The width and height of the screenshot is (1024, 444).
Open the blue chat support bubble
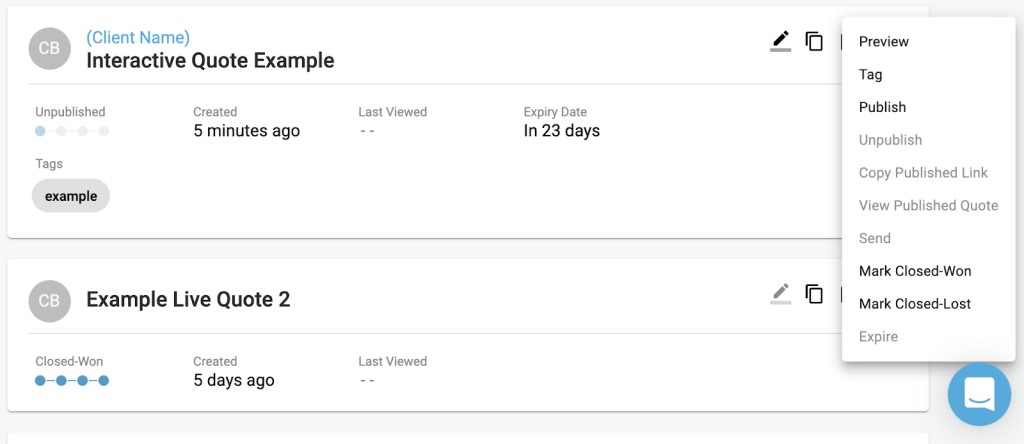979,394
